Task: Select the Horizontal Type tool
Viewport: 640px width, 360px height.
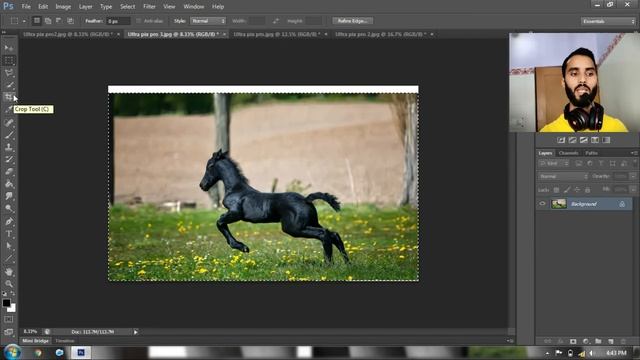Action: (x=9, y=234)
